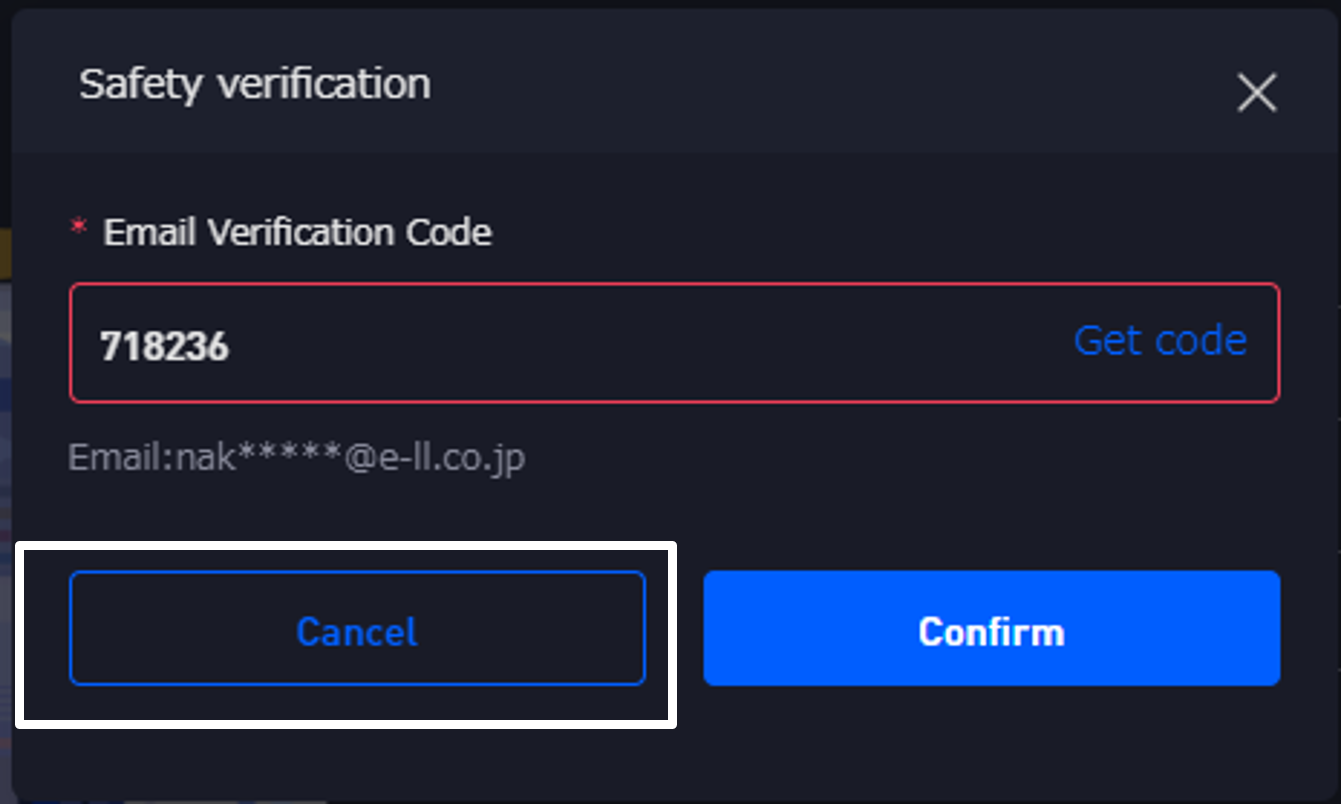The height and width of the screenshot is (804, 1341).
Task: Click the nak*****@e-ll.co.jp email hint
Action: [x=297, y=458]
